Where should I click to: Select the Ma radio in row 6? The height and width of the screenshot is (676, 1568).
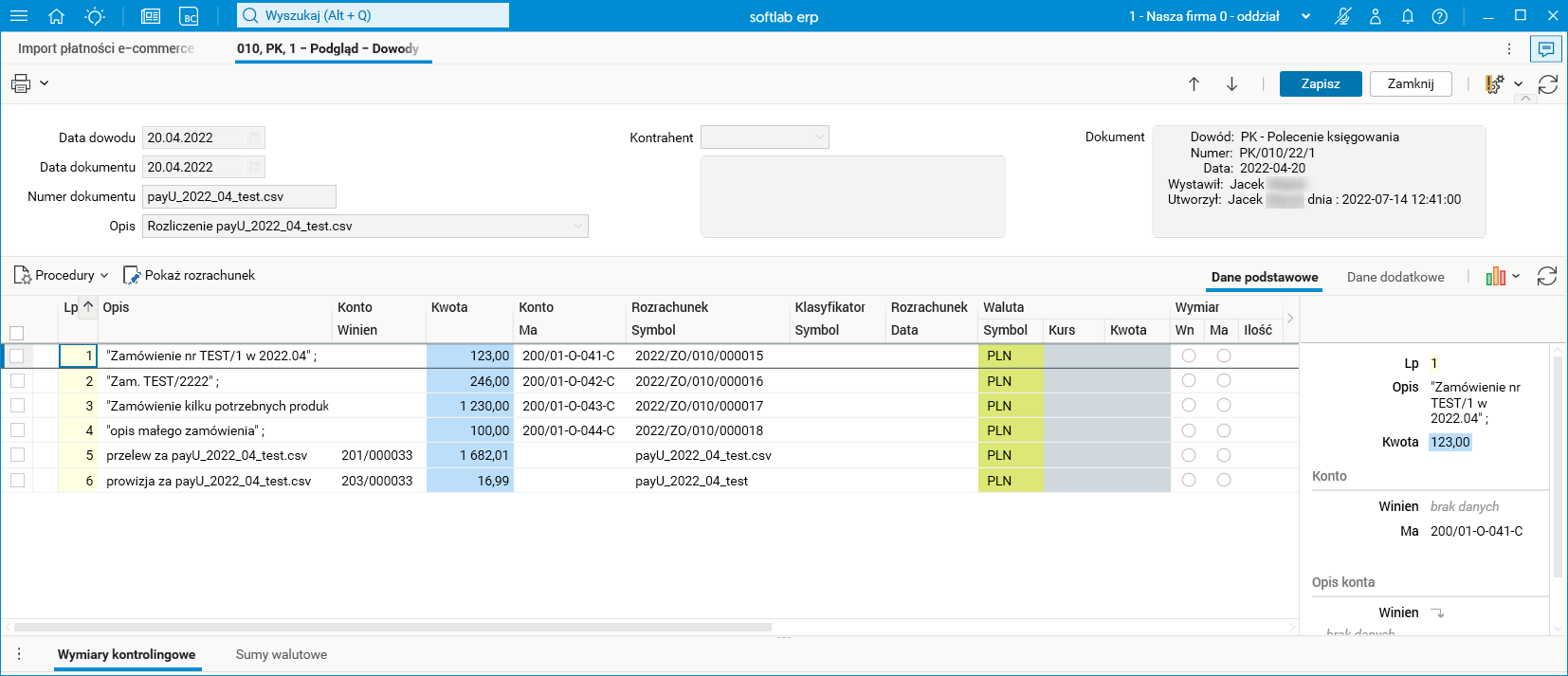tap(1224, 480)
